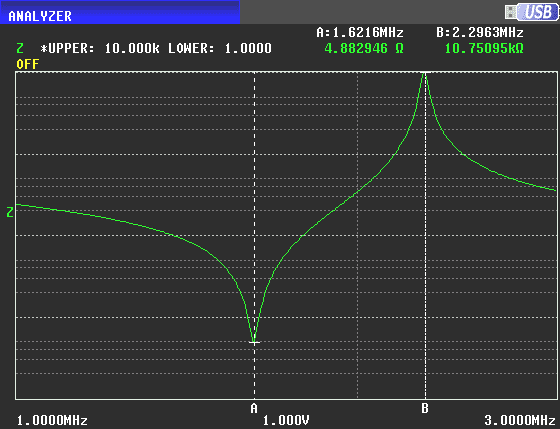Click the asterisk before UPPER label

44,48
